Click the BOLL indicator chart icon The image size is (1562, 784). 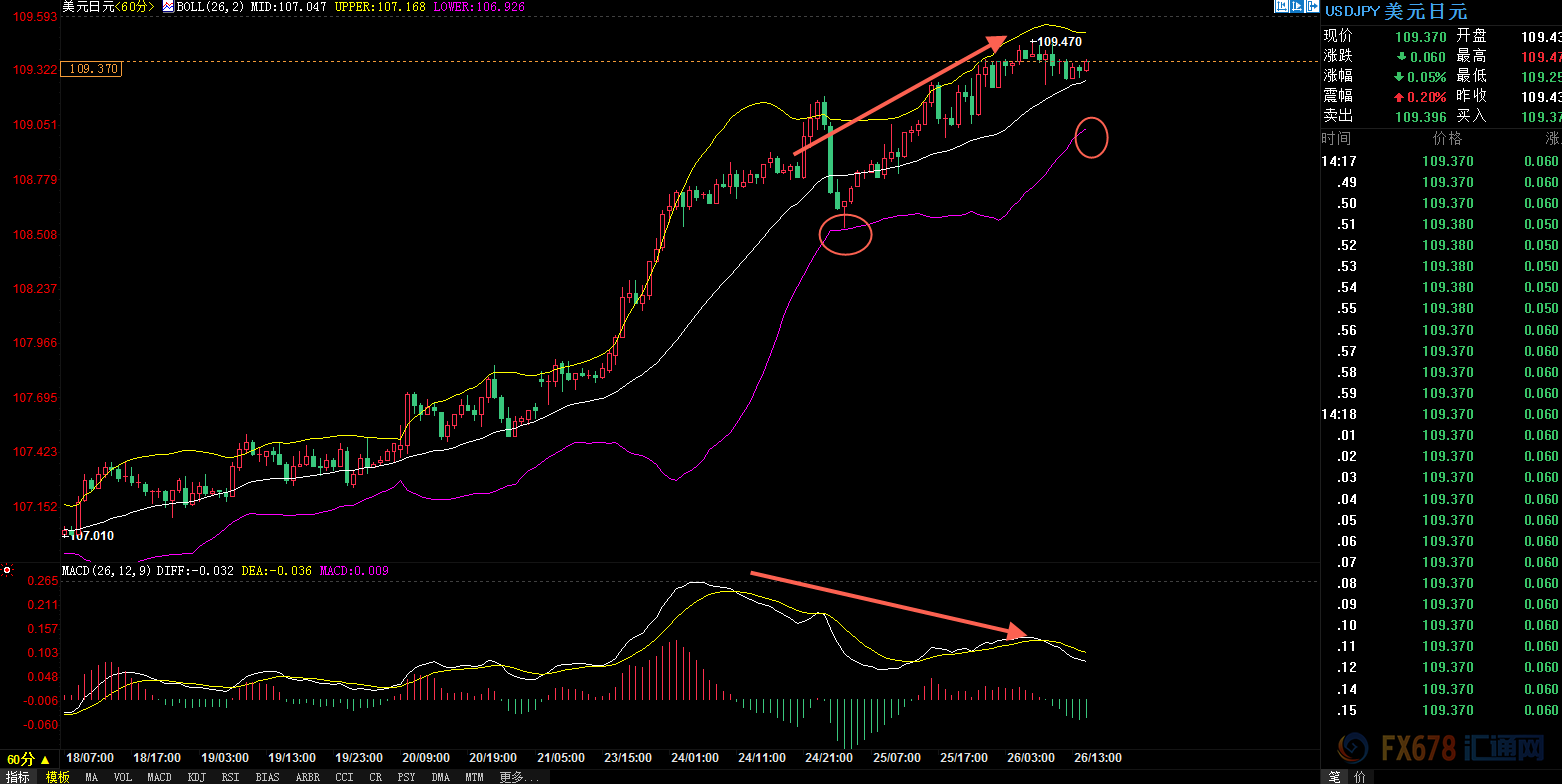(167, 7)
